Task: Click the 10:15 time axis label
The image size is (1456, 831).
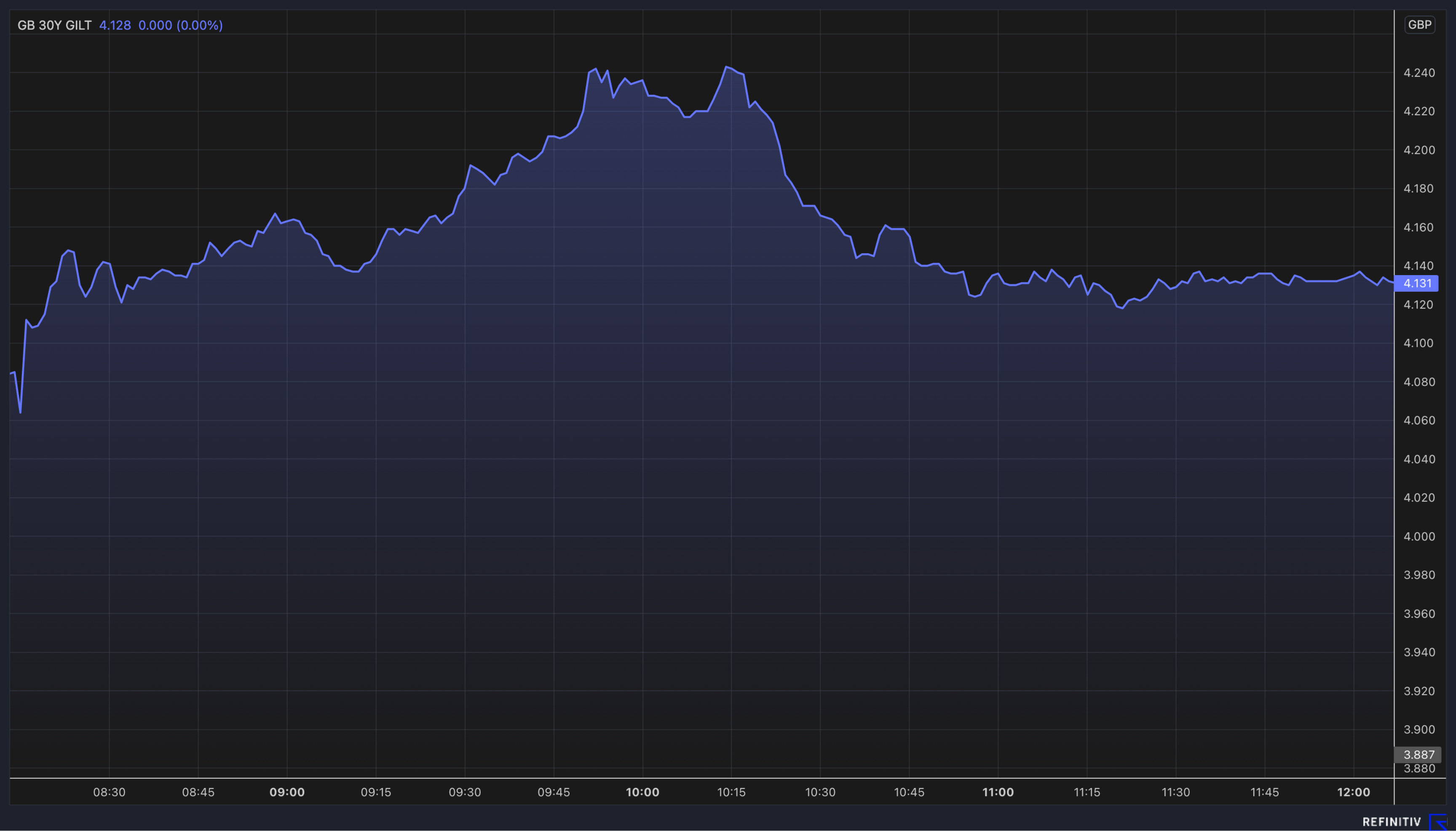Action: click(731, 792)
